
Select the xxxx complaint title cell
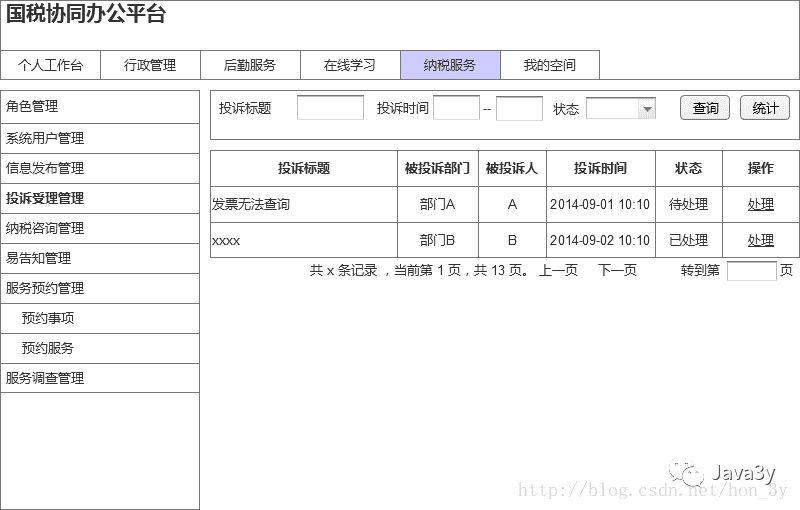click(x=304, y=240)
